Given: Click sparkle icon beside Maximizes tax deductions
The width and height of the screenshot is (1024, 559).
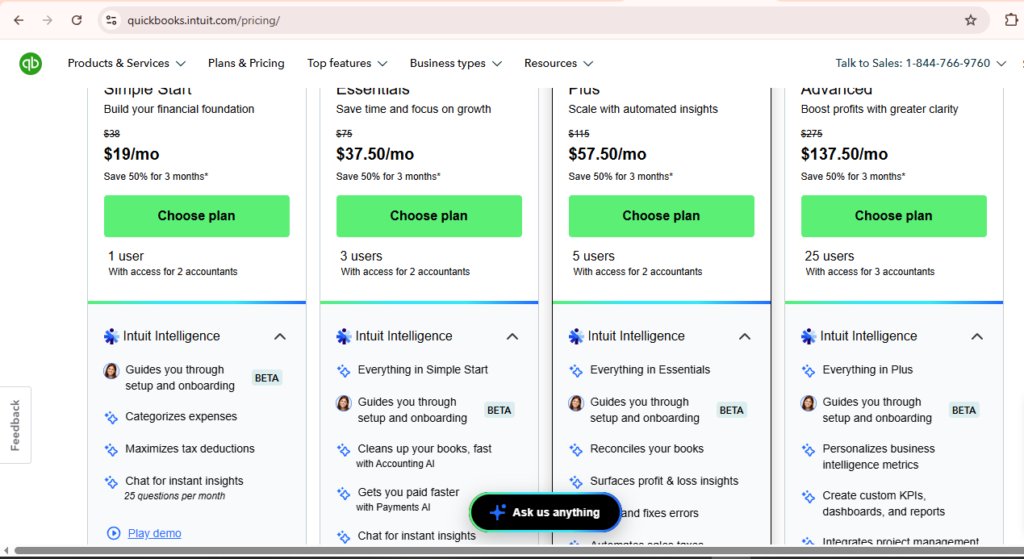Looking at the screenshot, I should [x=111, y=450].
